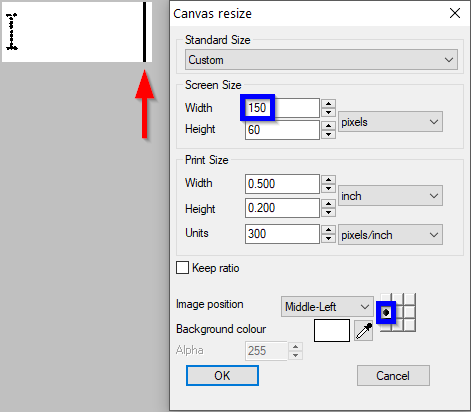This screenshot has height=412, width=471.
Task: Select the middle-left cell in position grid
Action: click(x=386, y=313)
